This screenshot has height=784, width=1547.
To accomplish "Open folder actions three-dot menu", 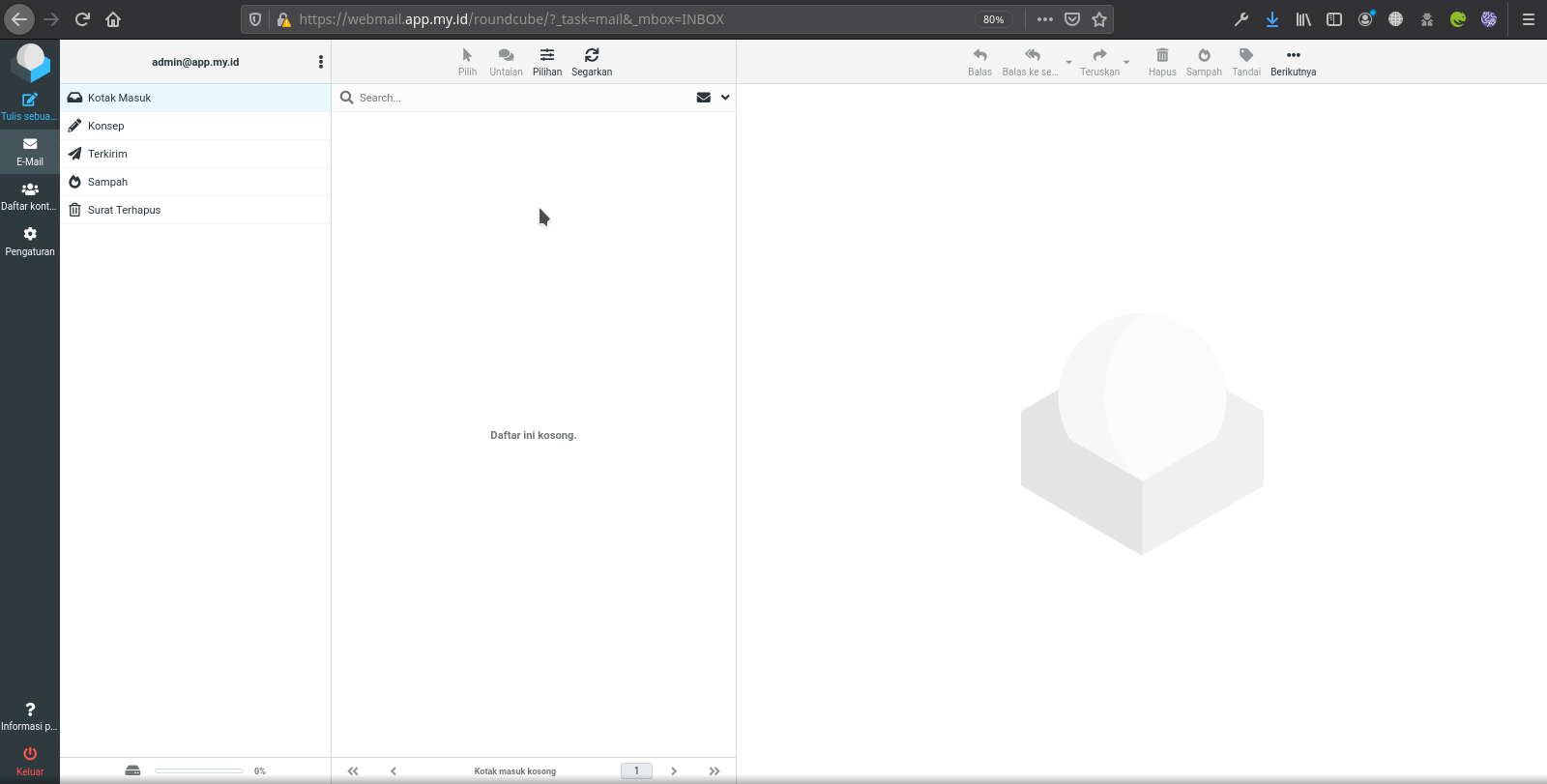I will point(321,62).
